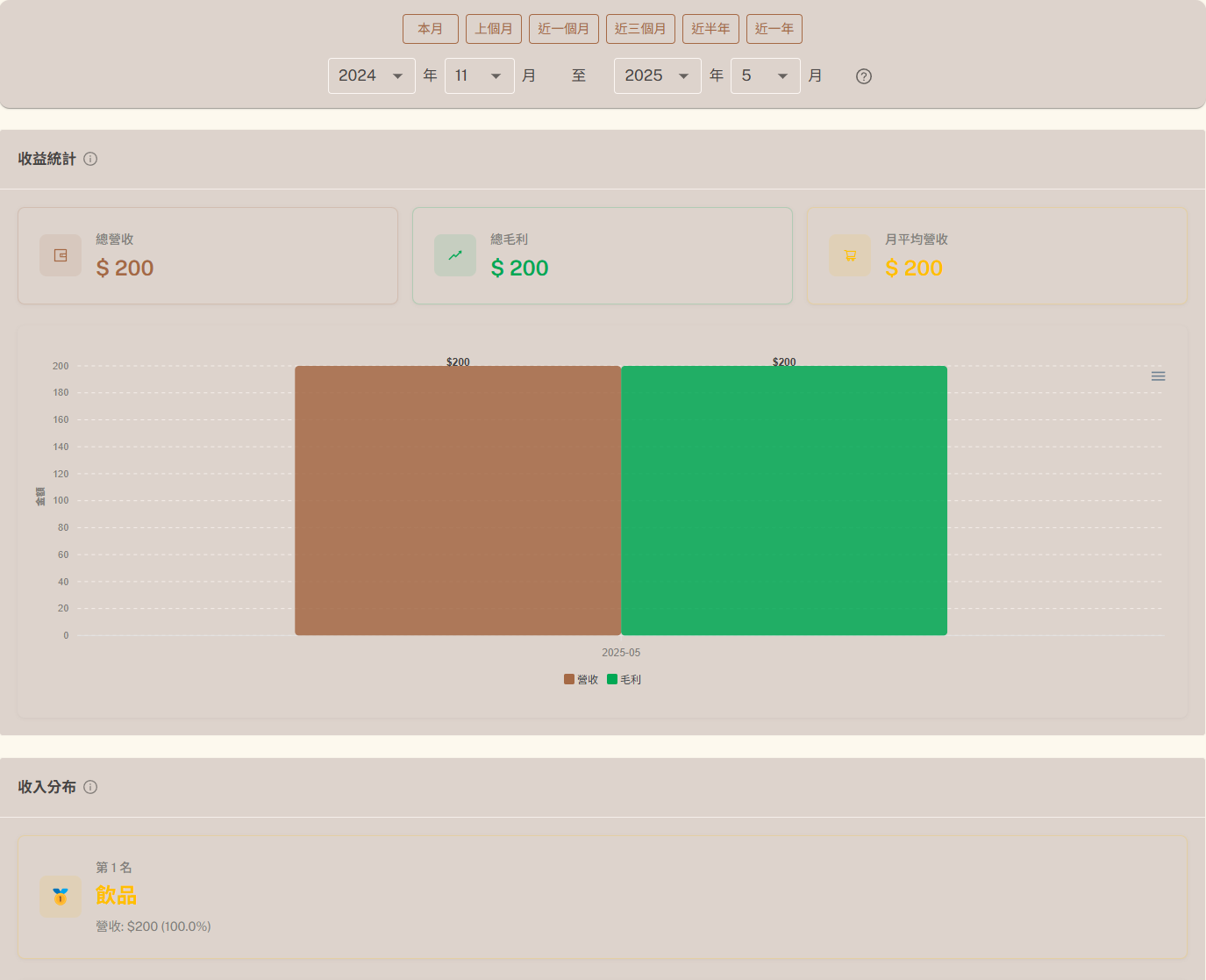Select the 近一年 quick range

click(x=774, y=29)
